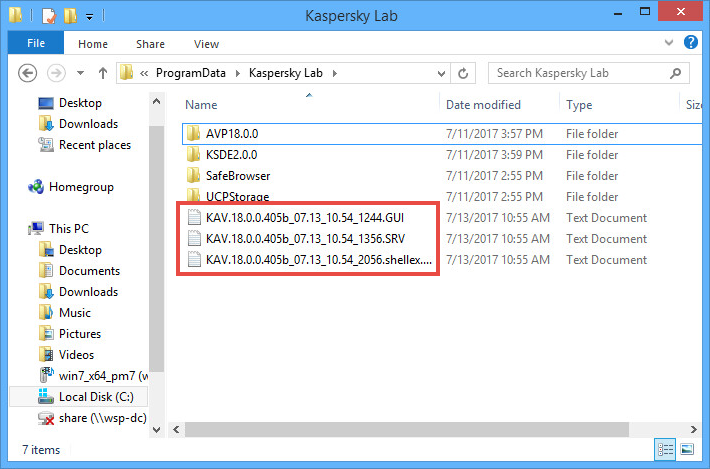Click the search magnifier icon

tap(675, 73)
